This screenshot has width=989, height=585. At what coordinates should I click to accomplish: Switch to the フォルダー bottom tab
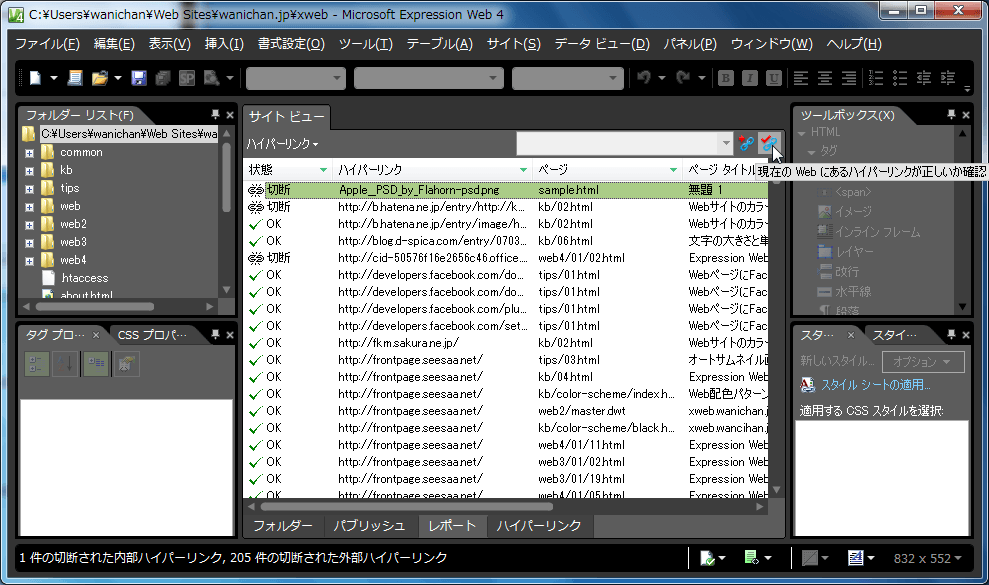(283, 526)
